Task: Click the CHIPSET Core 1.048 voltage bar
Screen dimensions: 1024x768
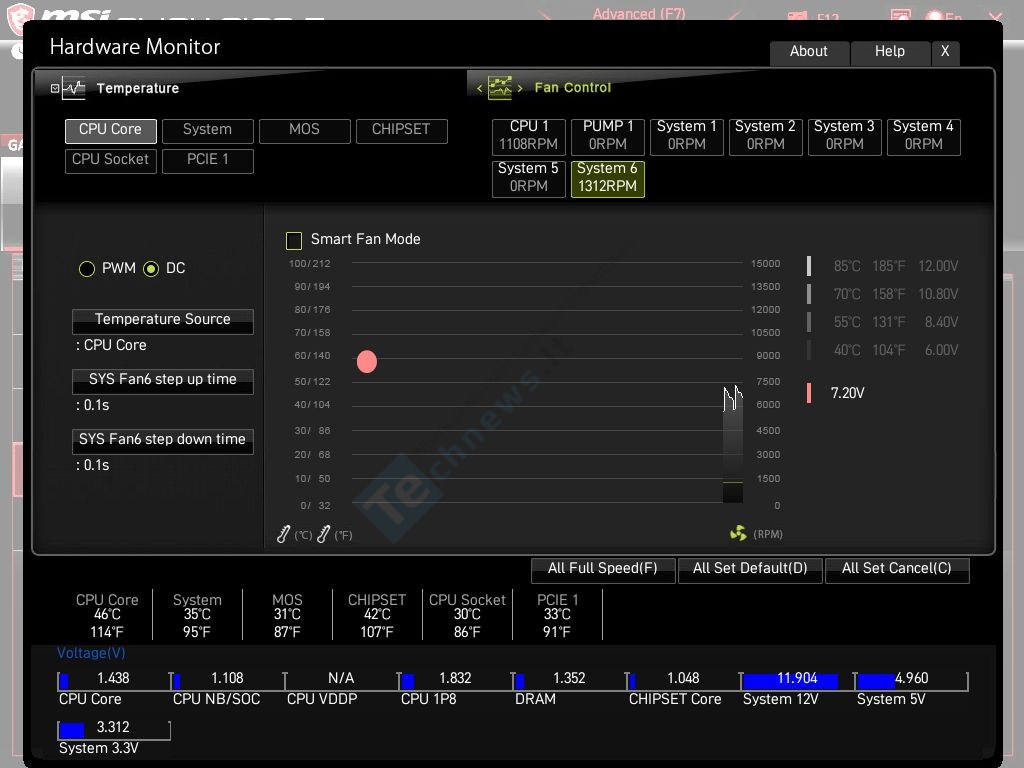Action: pyautogui.click(x=683, y=680)
